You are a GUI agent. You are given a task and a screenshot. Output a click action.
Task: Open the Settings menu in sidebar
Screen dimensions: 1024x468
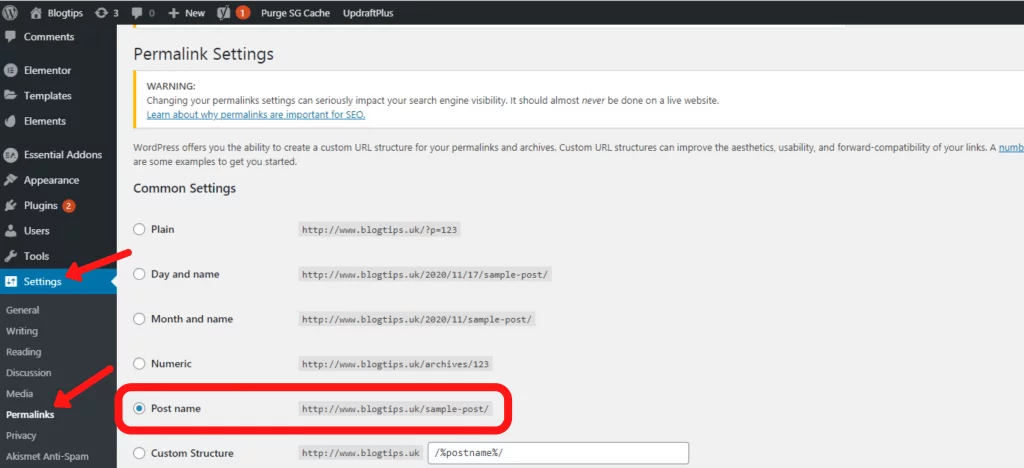pyautogui.click(x=43, y=282)
